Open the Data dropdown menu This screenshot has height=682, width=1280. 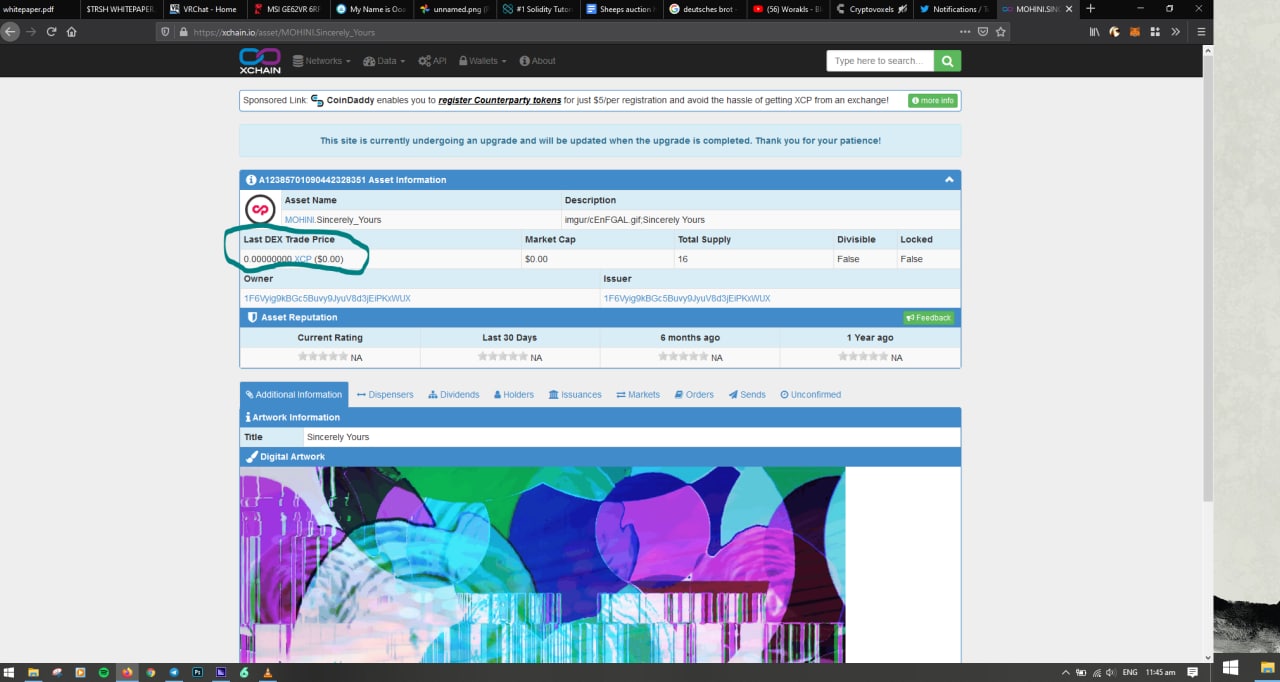pyautogui.click(x=384, y=61)
